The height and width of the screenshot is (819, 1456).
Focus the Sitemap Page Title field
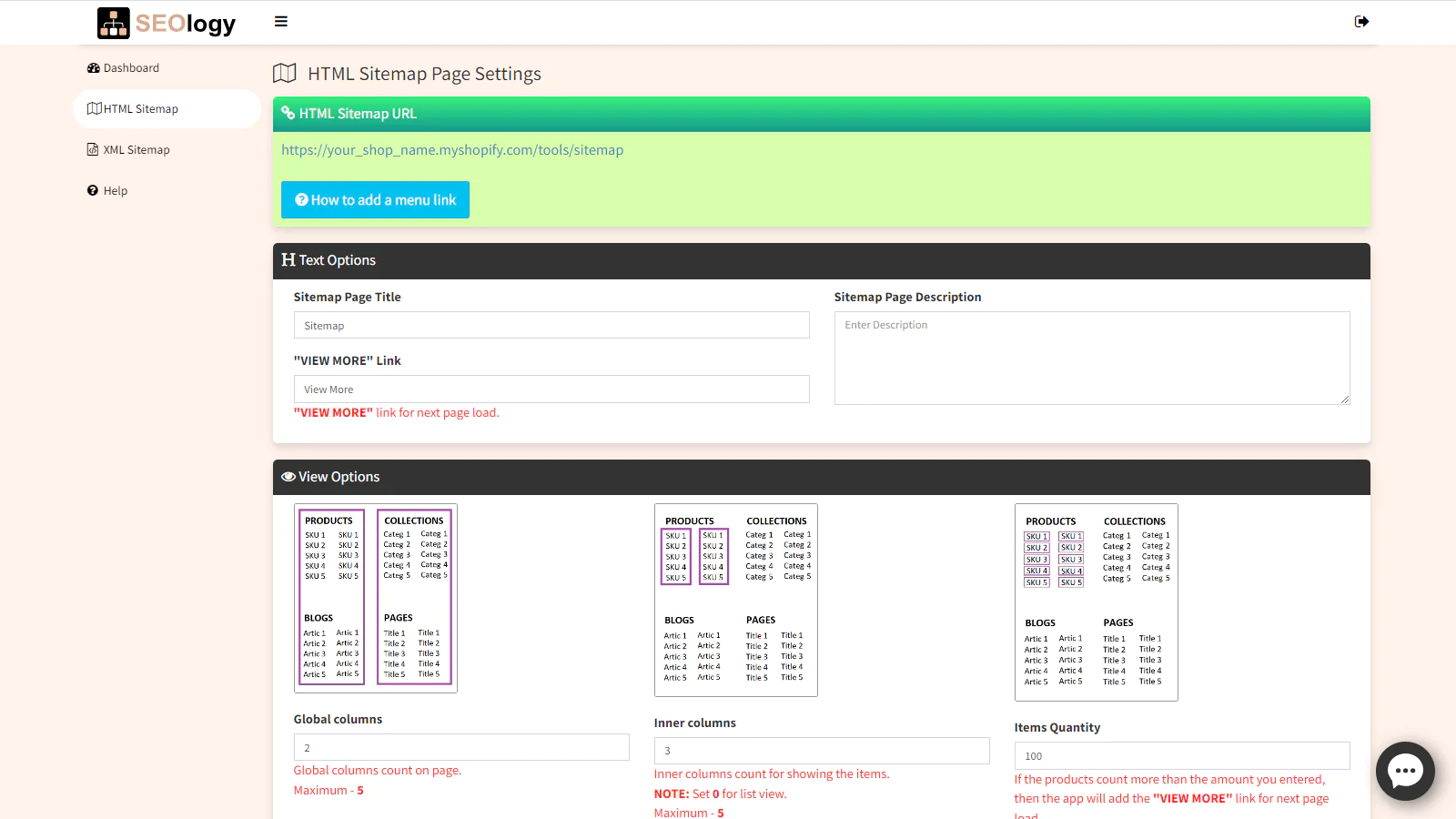[551, 325]
